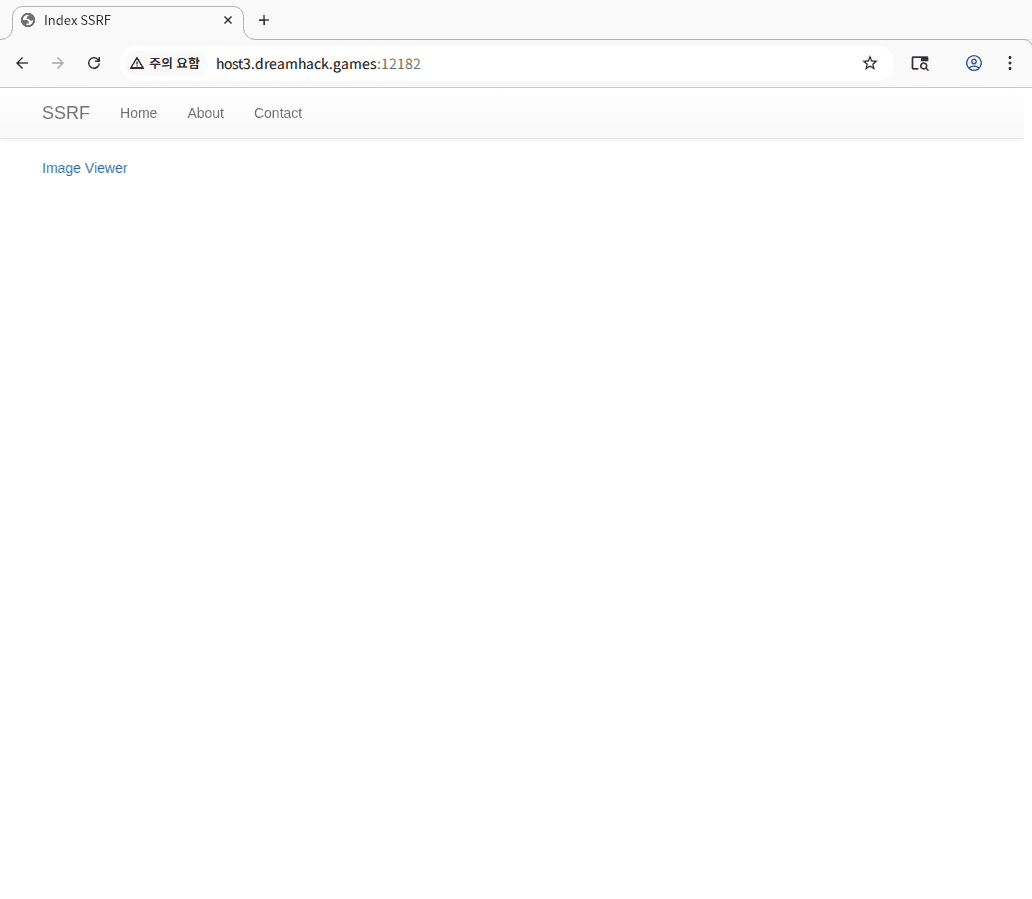Click the globe favicon on the tab
This screenshot has width=1032, height=899.
pos(28,20)
